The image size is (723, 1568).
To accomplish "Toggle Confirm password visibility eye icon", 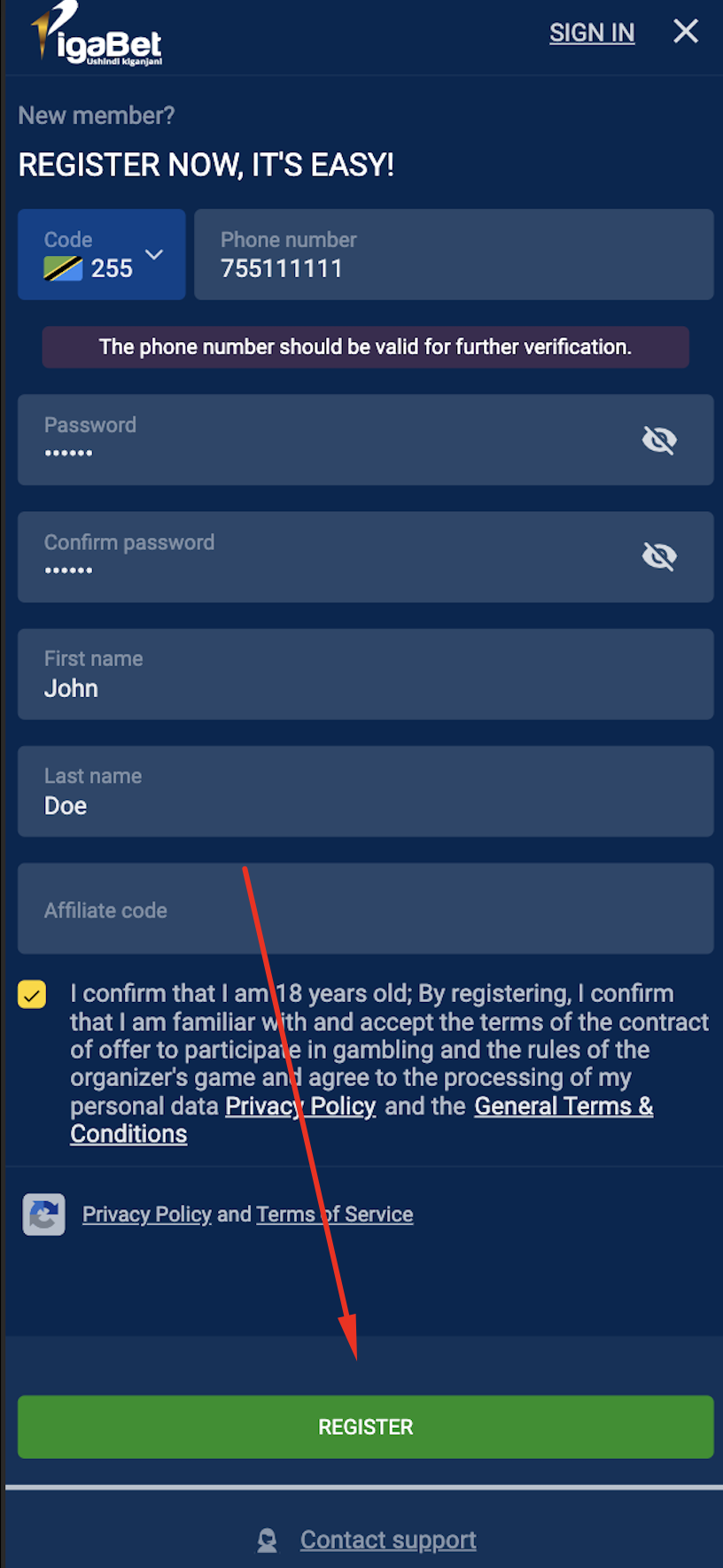I will [x=659, y=556].
